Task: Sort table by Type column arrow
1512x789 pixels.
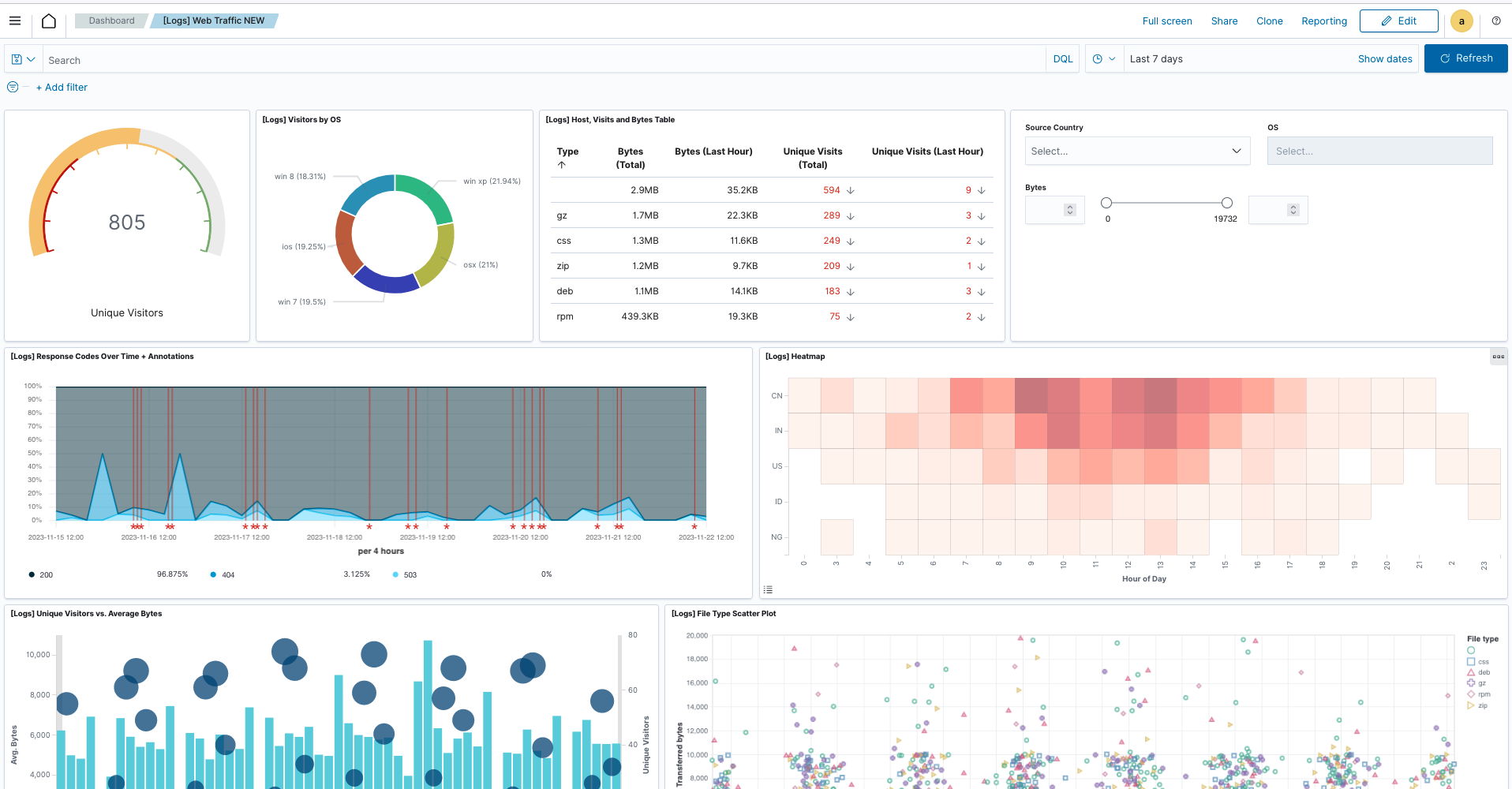Action: coord(562,165)
